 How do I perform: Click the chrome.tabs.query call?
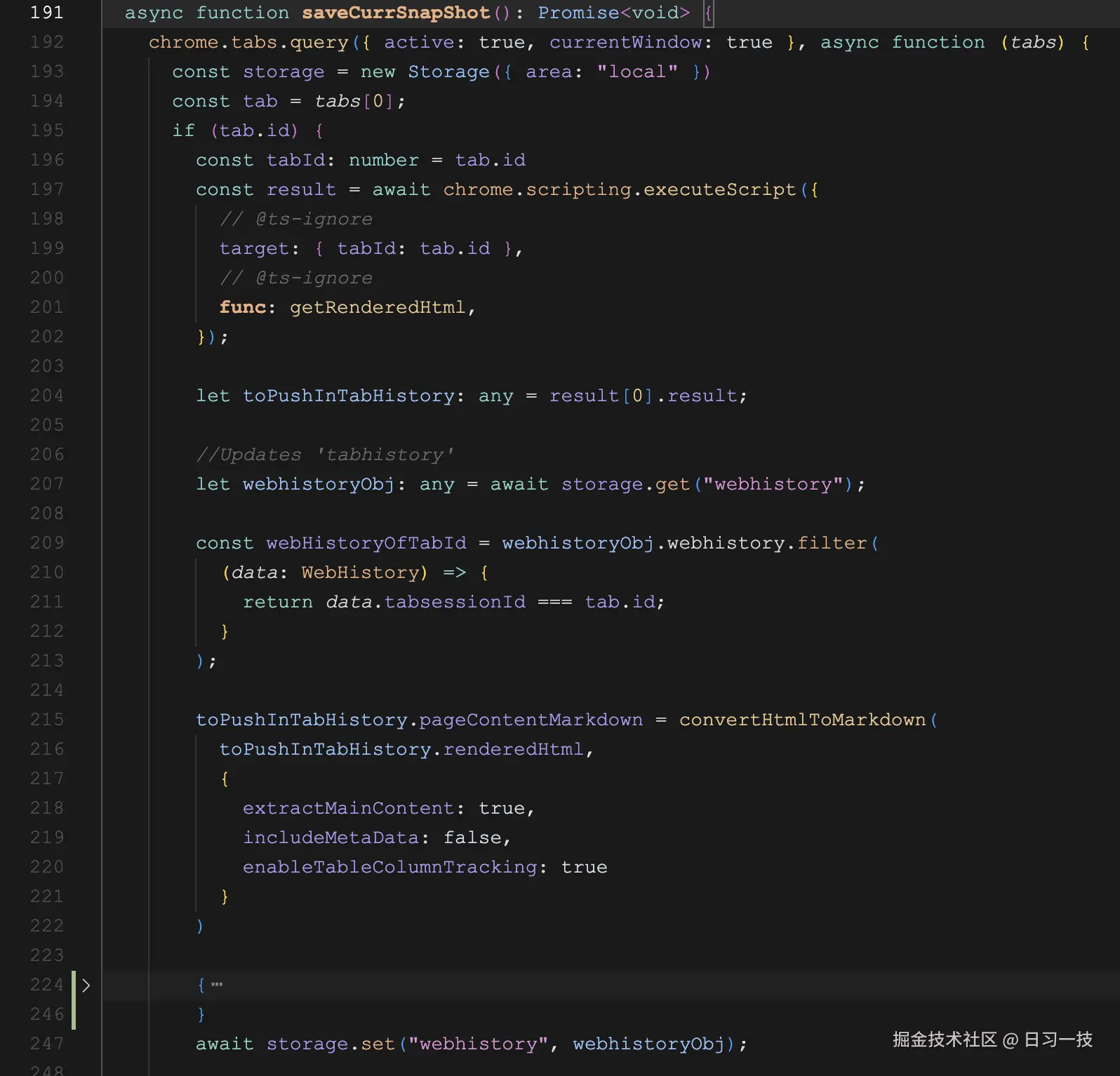click(x=248, y=42)
